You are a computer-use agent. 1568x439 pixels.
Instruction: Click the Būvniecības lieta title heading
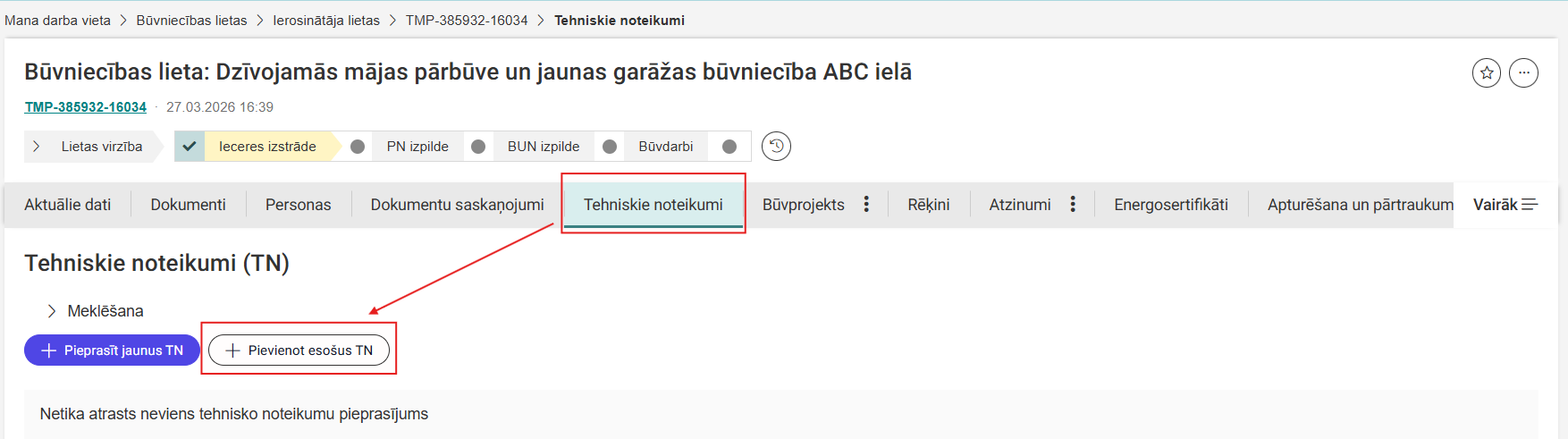(x=468, y=72)
